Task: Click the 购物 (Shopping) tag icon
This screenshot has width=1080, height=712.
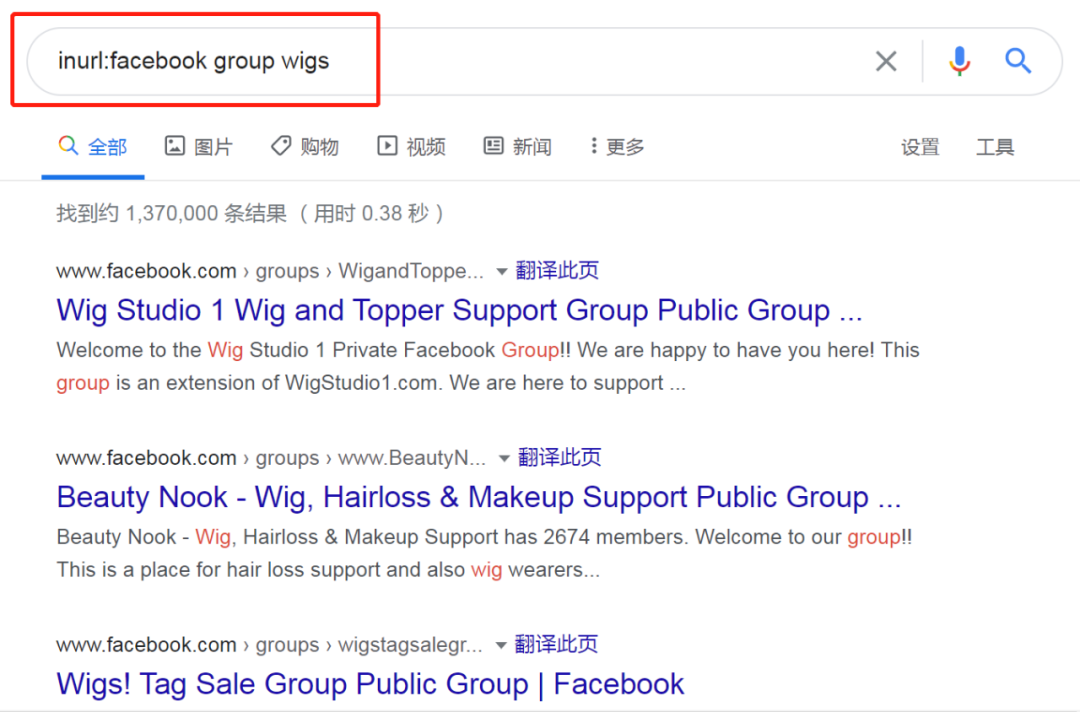Action: (x=280, y=146)
